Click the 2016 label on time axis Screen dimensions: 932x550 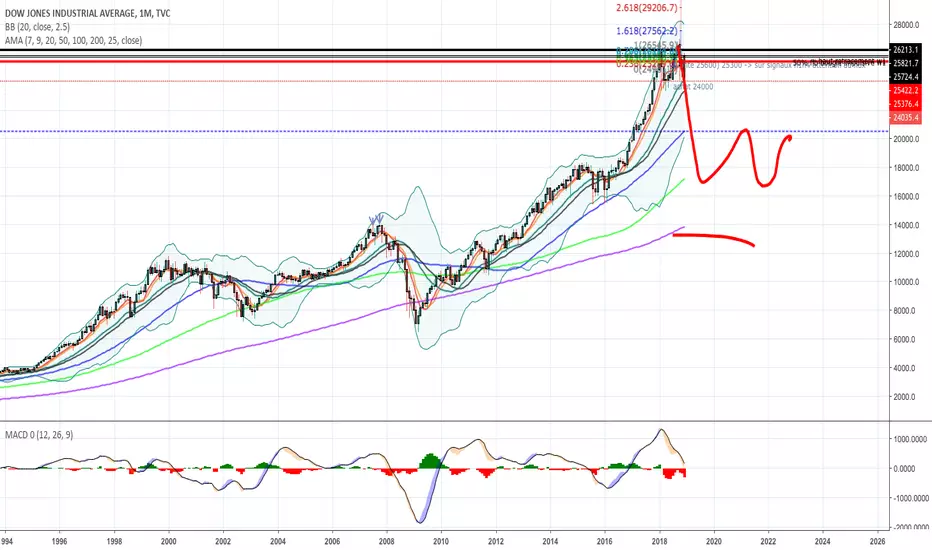coord(605,542)
